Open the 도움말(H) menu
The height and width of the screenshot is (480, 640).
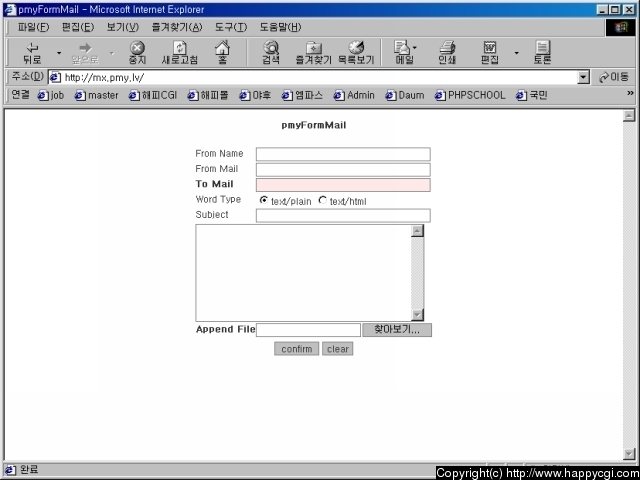[x=280, y=27]
